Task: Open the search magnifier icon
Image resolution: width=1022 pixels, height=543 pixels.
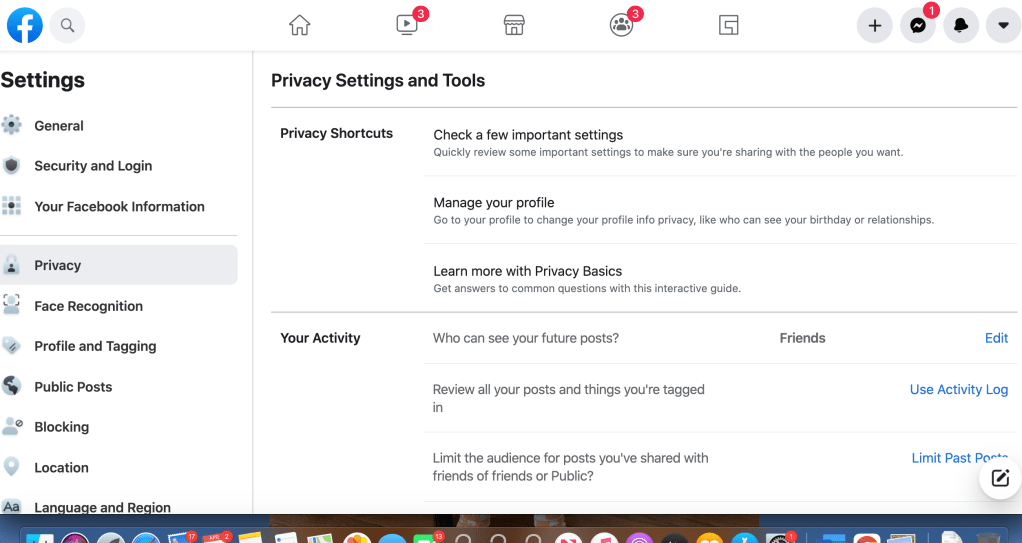Action: [x=67, y=26]
